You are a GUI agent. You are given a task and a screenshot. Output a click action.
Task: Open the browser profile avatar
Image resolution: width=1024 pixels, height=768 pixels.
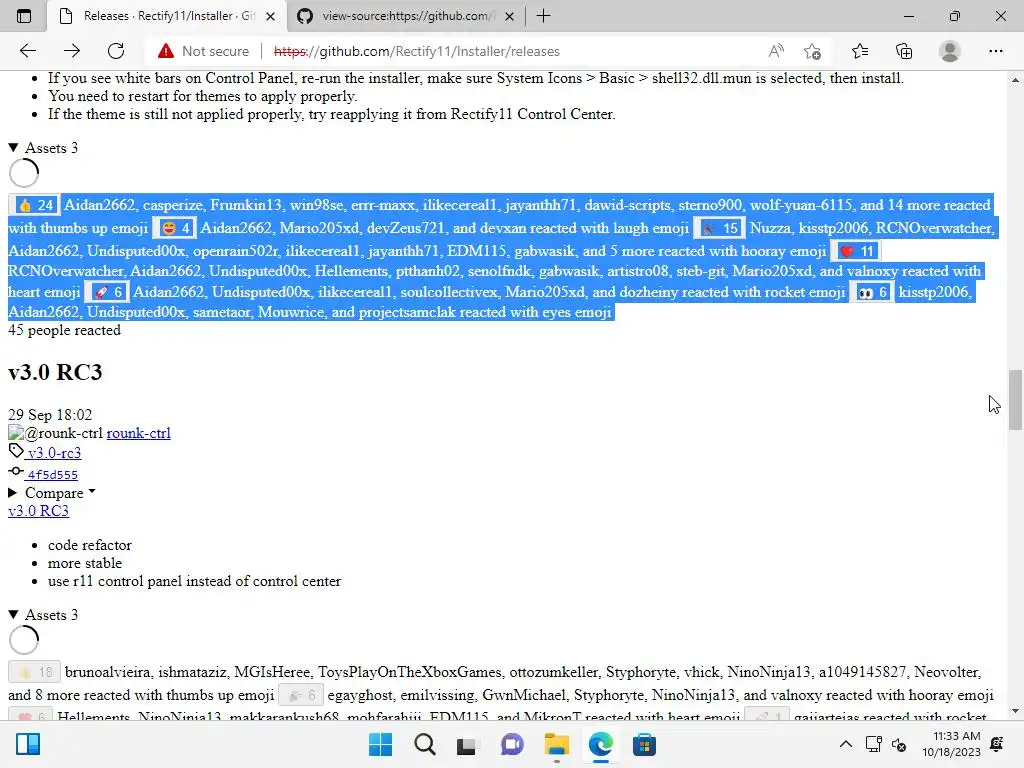(950, 51)
